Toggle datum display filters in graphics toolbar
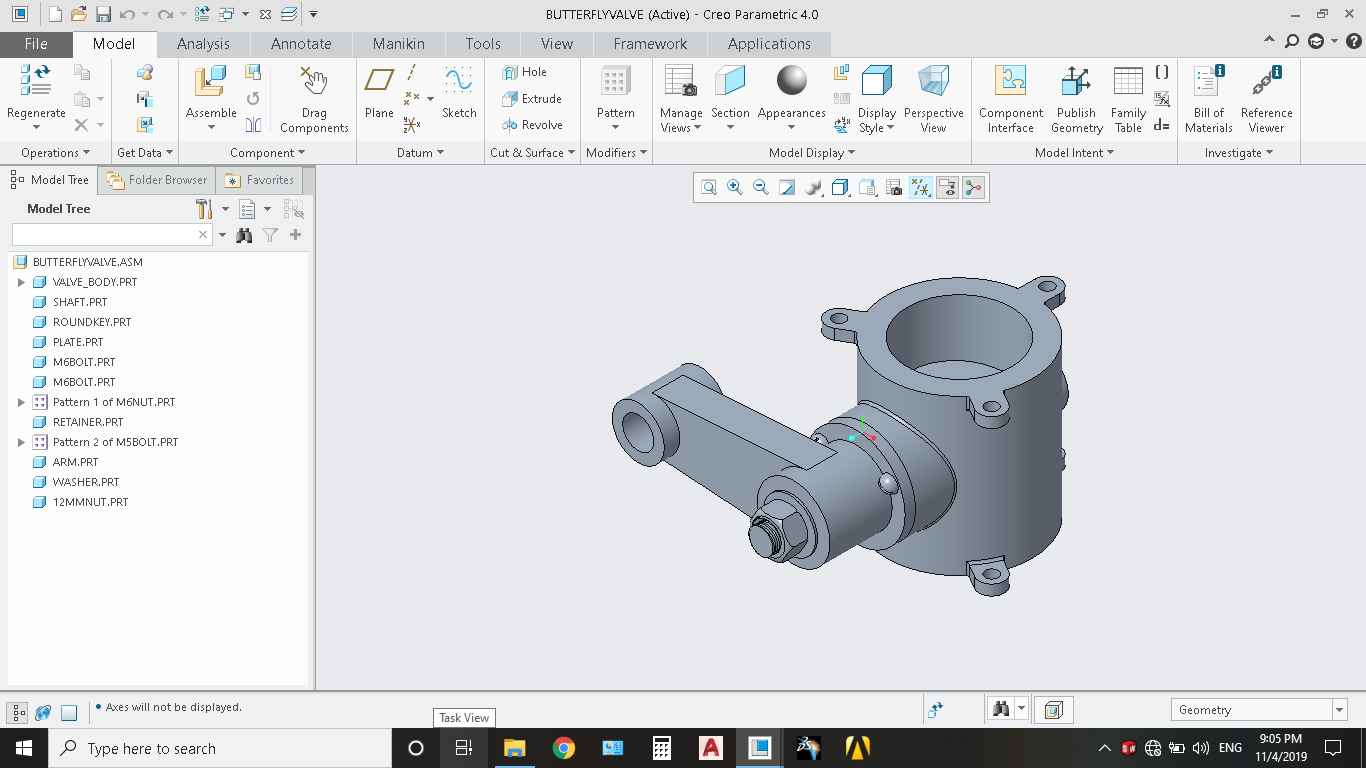 (x=921, y=188)
